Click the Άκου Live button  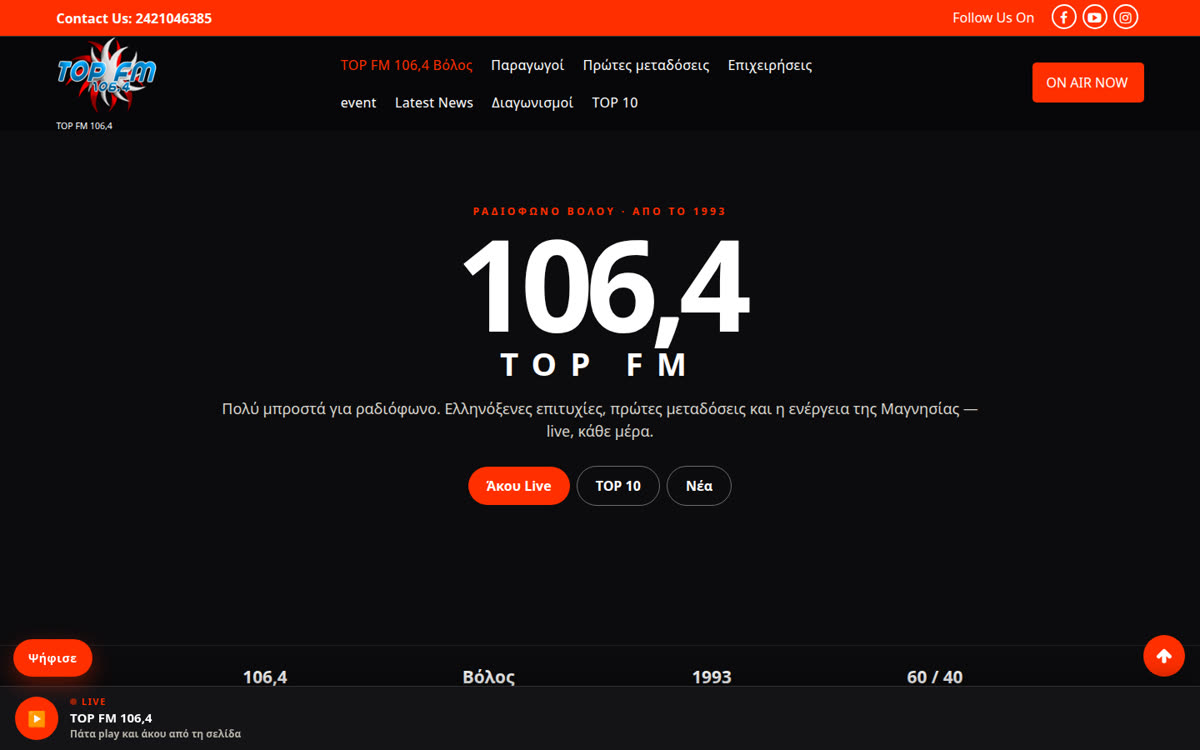pyautogui.click(x=519, y=486)
